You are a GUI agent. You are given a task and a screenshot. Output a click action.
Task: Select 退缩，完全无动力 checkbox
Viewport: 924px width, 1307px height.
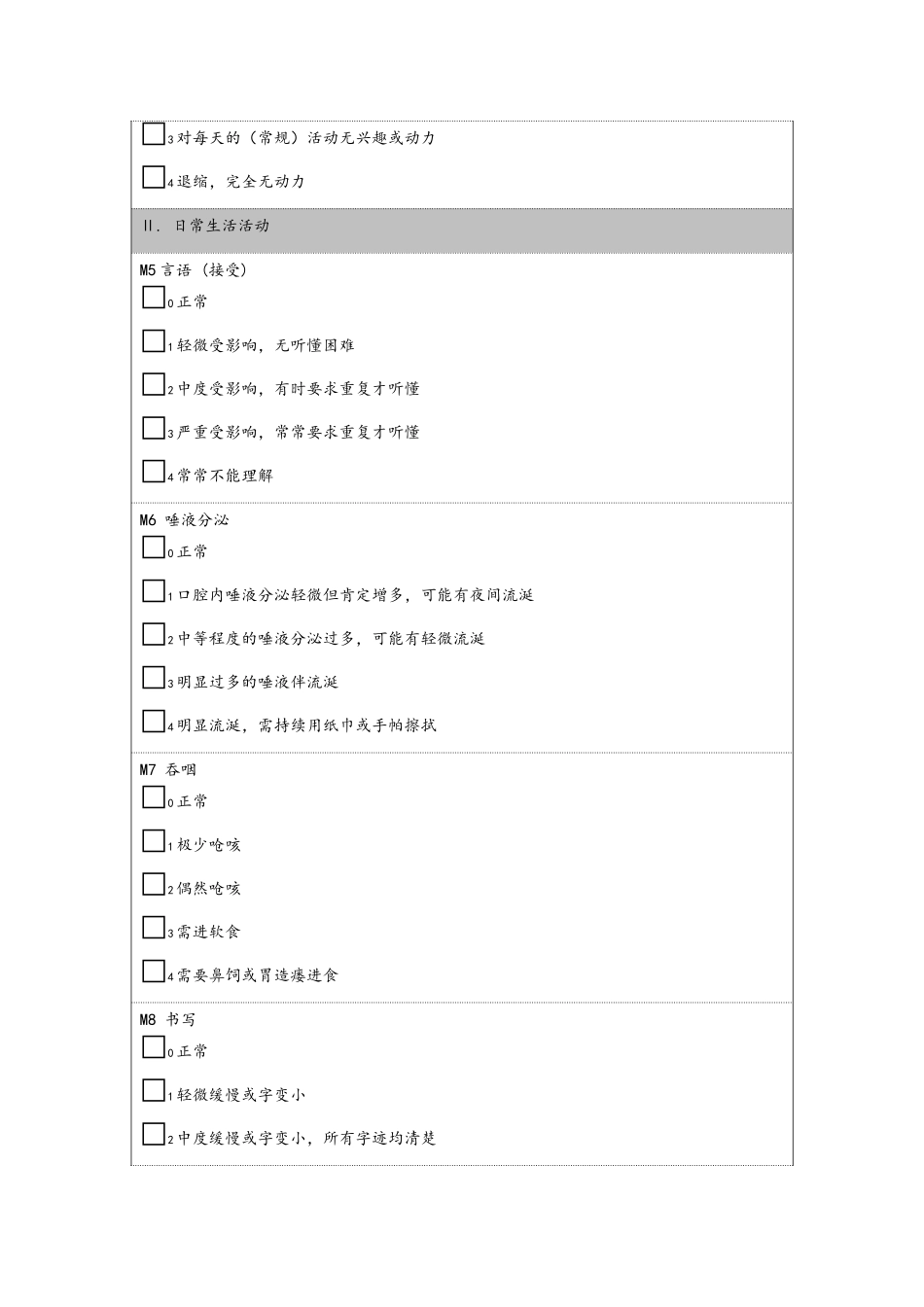coord(153,178)
